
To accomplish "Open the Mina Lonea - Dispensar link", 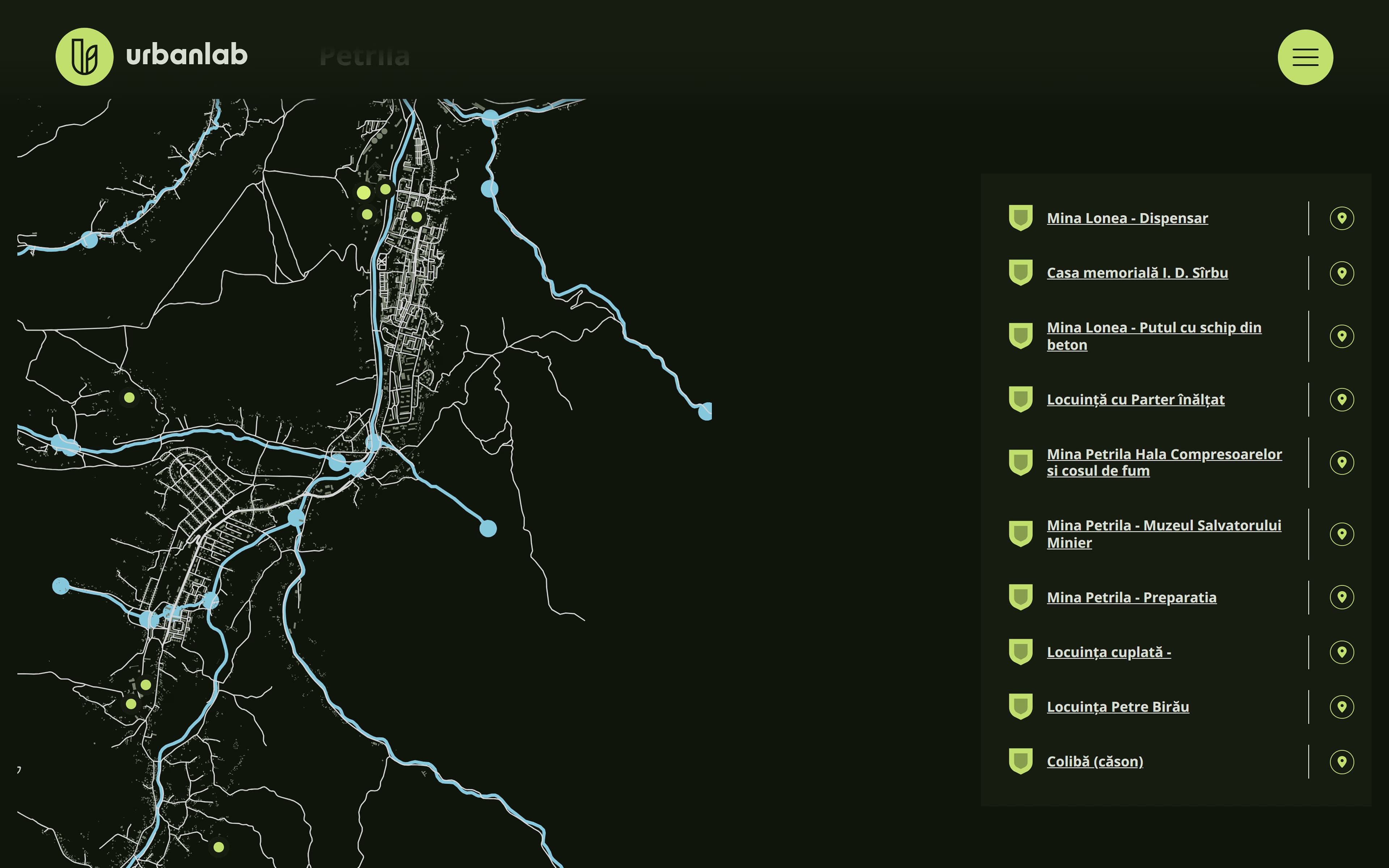I will coord(1127,218).
